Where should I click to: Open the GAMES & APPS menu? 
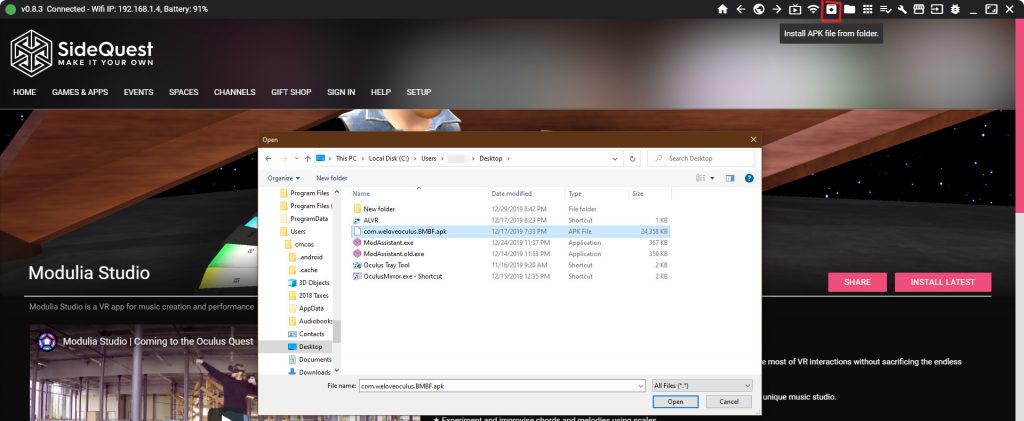coord(80,92)
